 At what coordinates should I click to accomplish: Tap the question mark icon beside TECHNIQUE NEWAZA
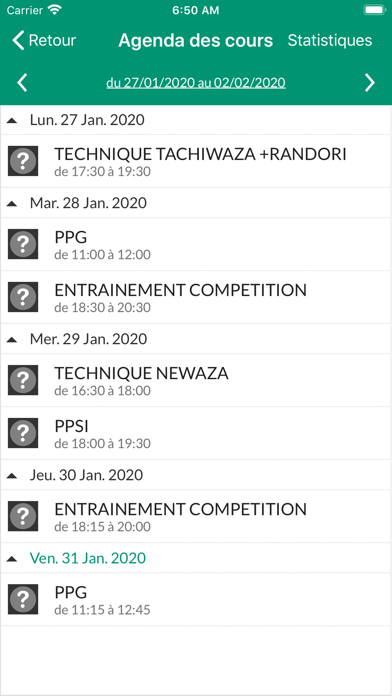coord(23,380)
